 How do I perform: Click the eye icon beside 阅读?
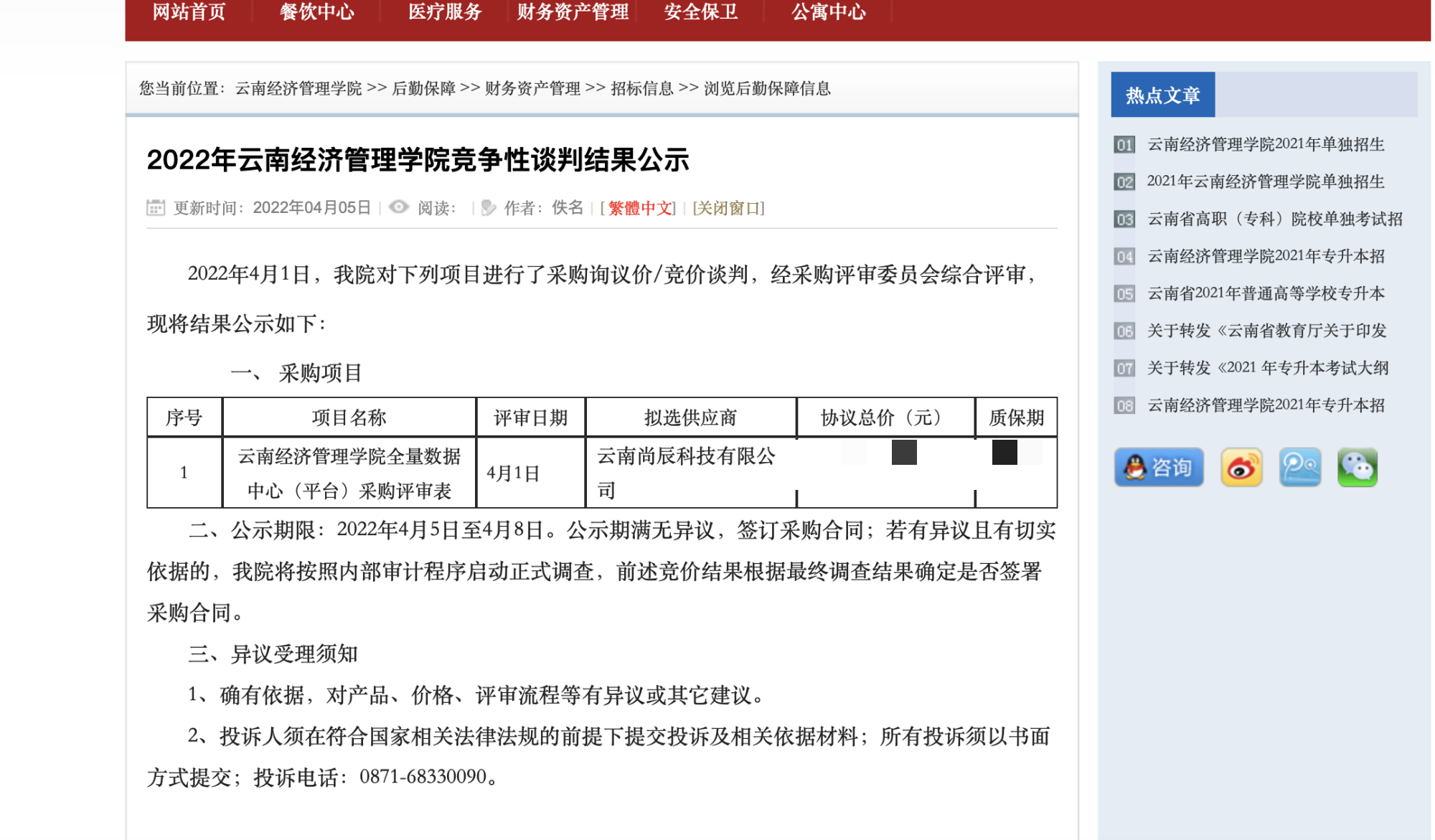pyautogui.click(x=399, y=207)
